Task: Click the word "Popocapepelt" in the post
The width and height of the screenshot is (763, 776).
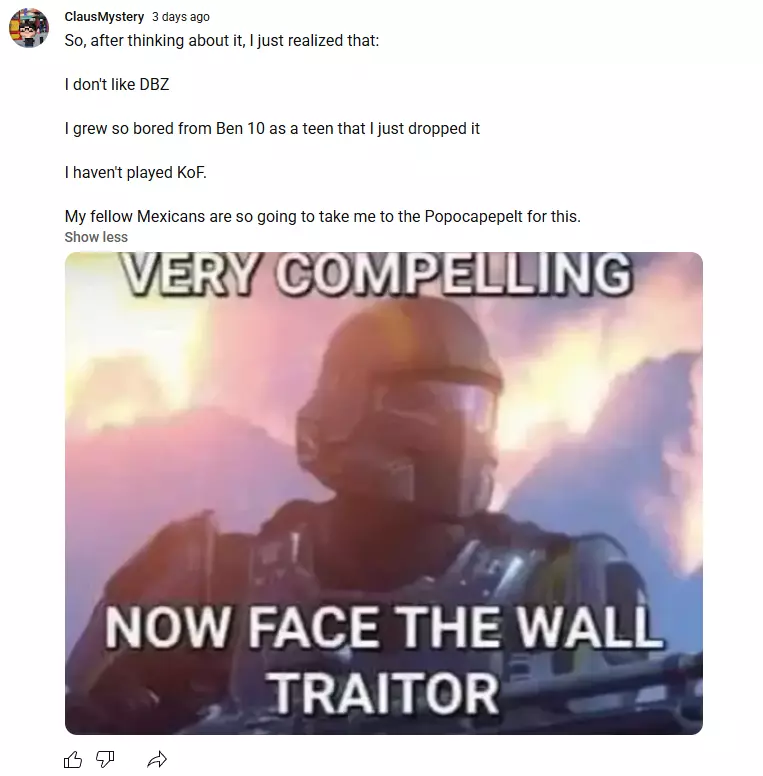Action: coord(474,217)
